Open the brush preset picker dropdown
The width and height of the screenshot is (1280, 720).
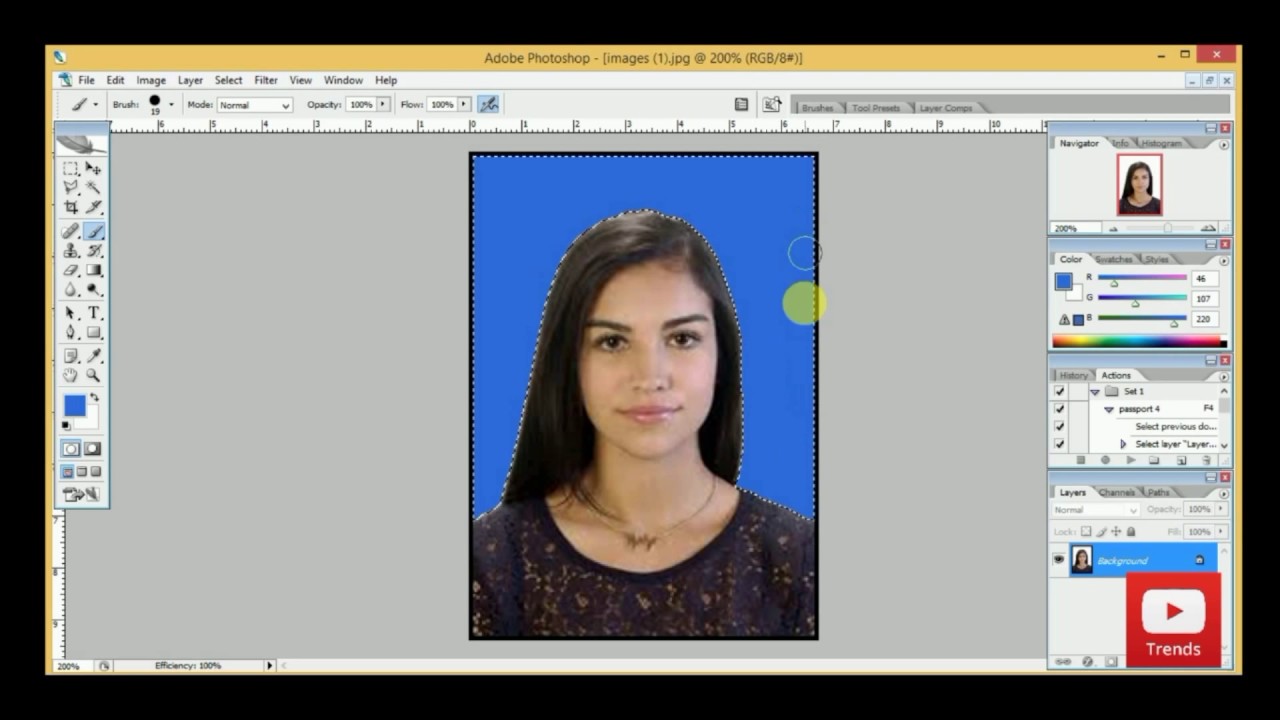(x=171, y=104)
